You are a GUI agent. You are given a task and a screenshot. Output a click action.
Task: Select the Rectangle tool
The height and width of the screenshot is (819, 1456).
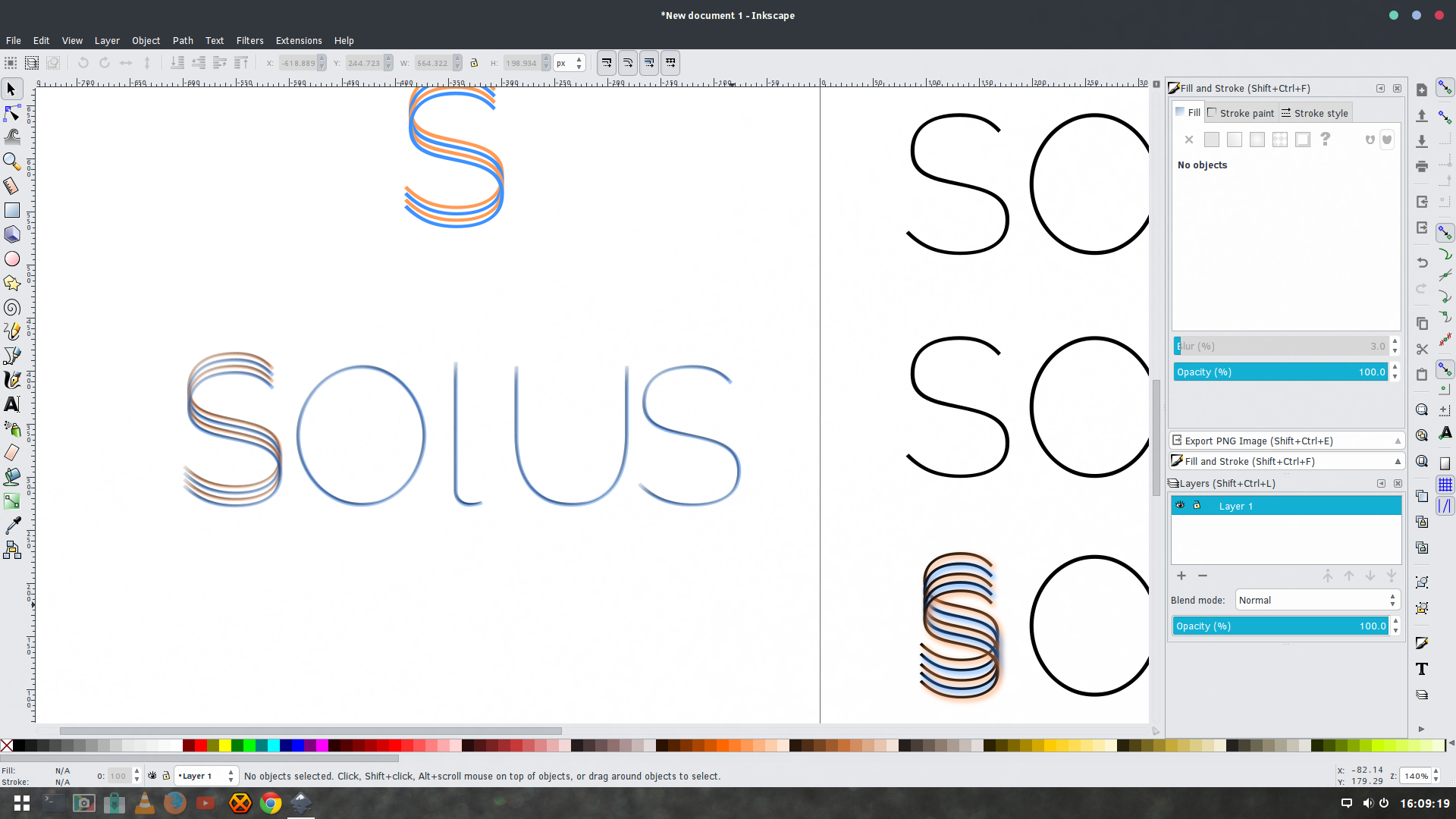pos(11,210)
